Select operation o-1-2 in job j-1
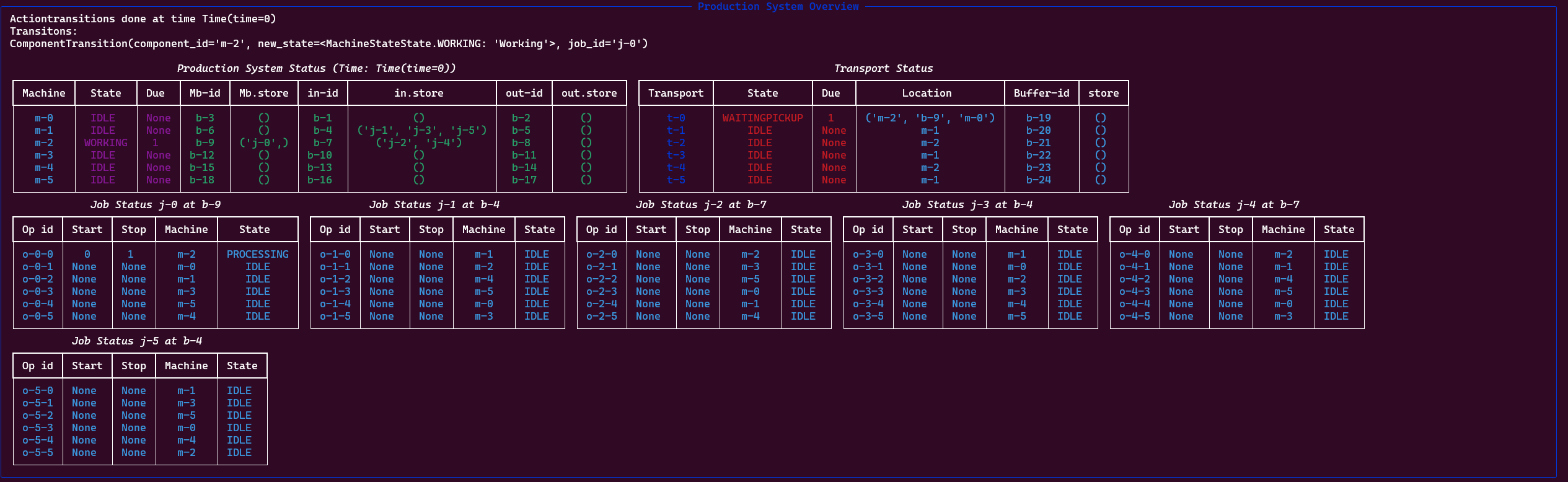 335,279
